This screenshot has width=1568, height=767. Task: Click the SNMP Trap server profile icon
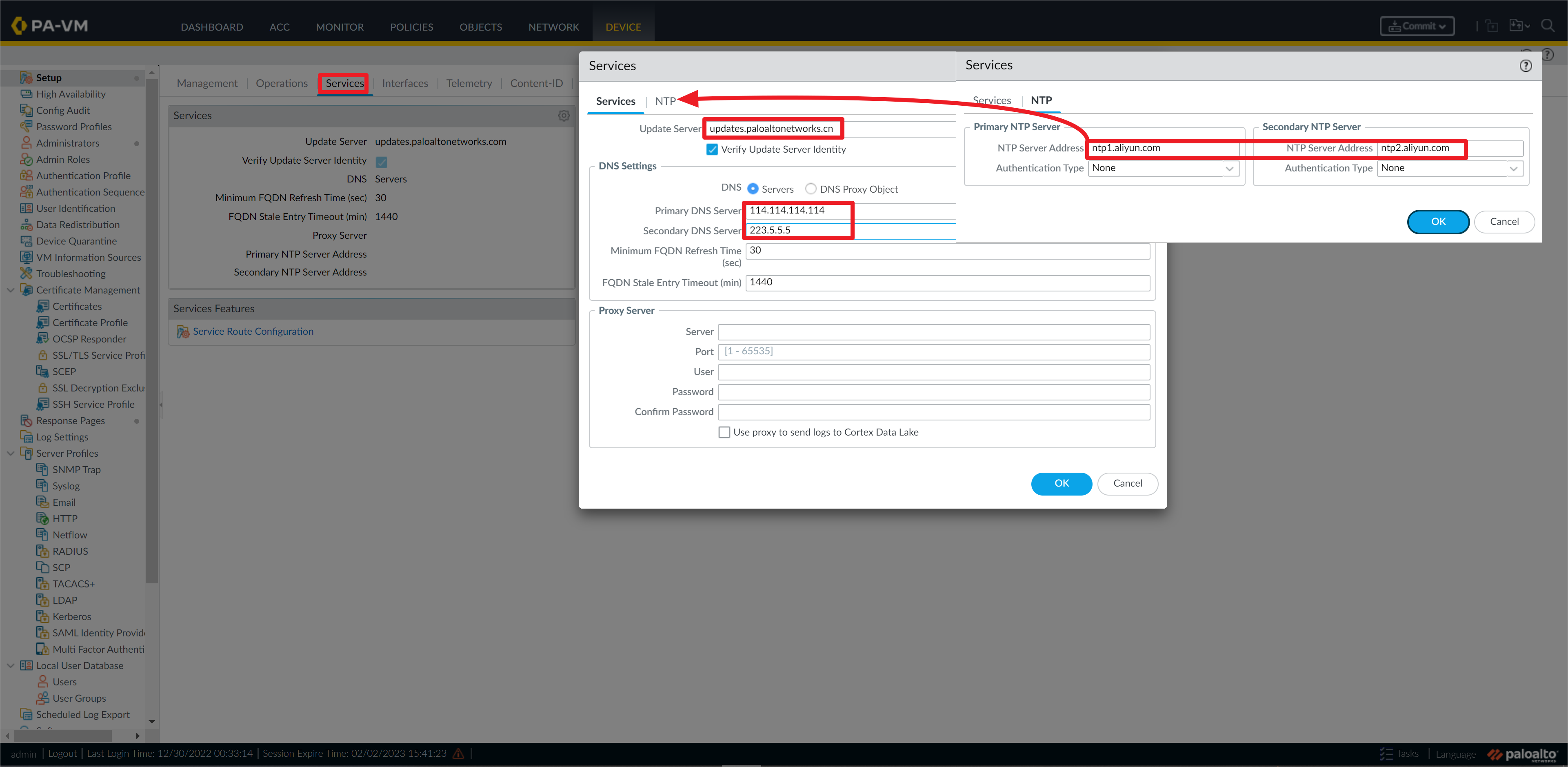[41, 469]
